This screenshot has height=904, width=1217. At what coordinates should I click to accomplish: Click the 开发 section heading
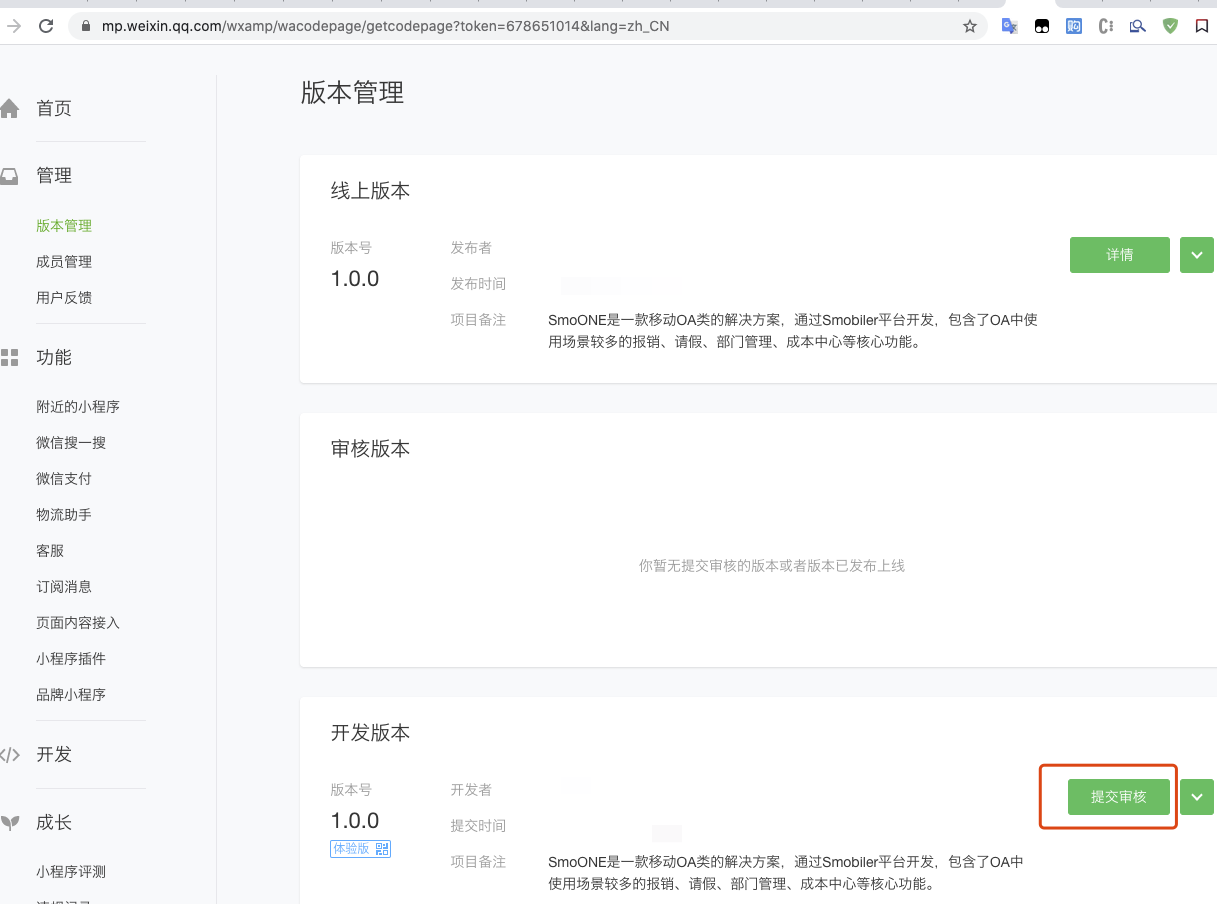[x=54, y=755]
